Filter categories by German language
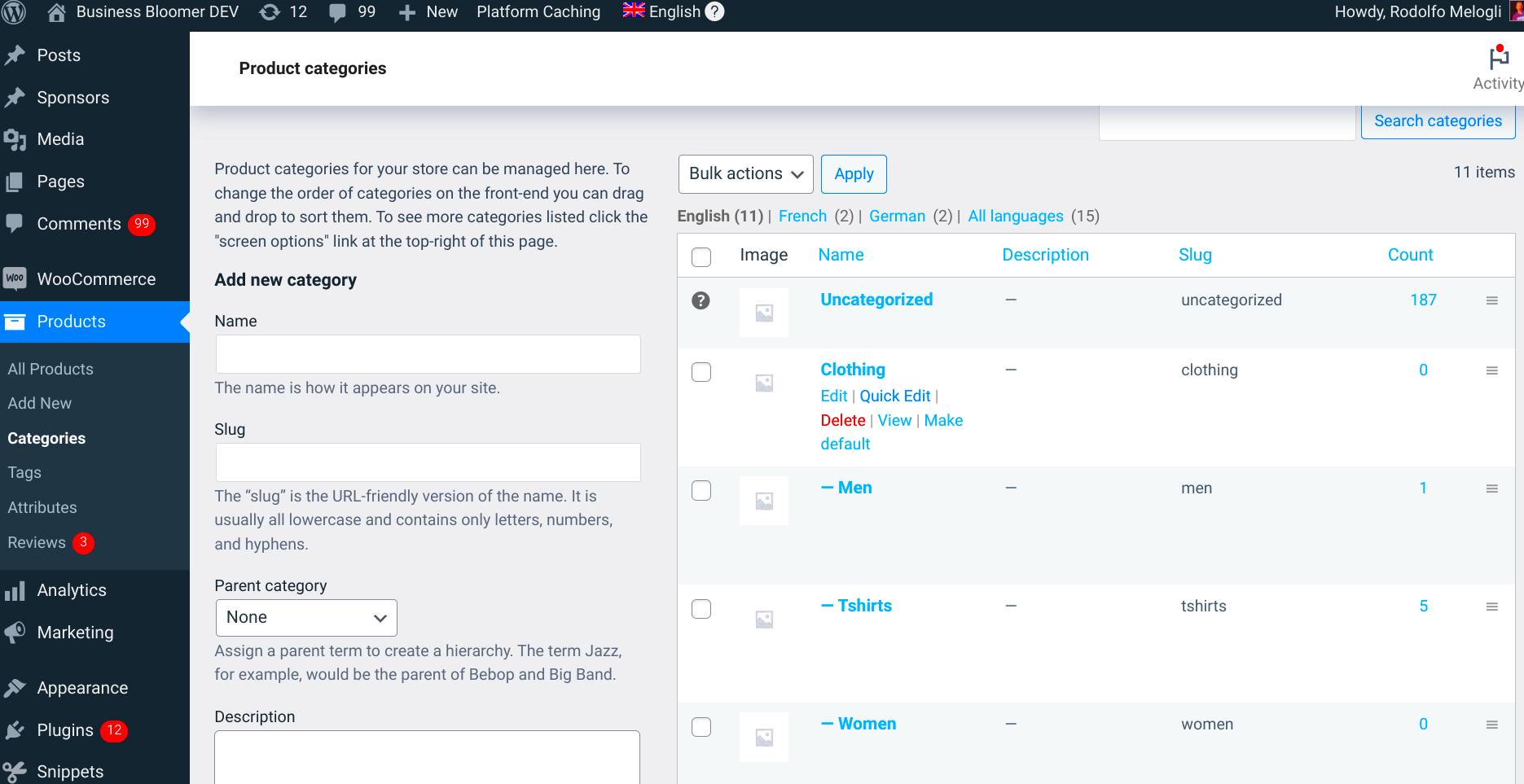The width and height of the screenshot is (1524, 784). (x=897, y=216)
